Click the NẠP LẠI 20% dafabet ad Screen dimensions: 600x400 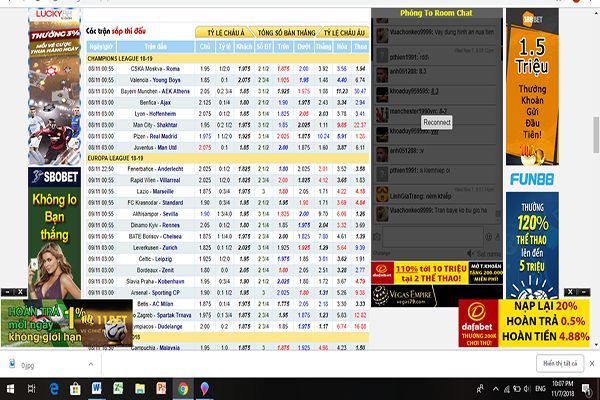pyautogui.click(x=524, y=323)
